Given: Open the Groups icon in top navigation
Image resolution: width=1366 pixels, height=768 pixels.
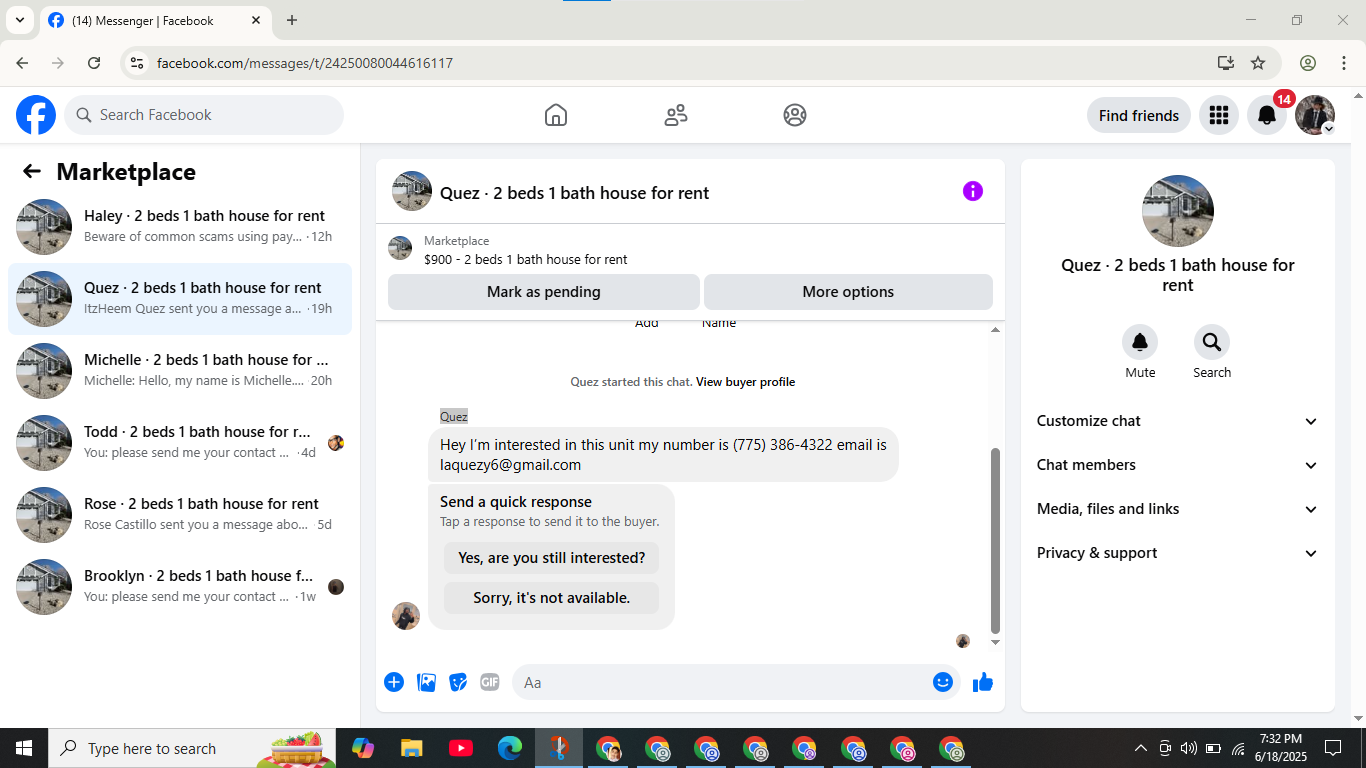Looking at the screenshot, I should pyautogui.click(x=795, y=115).
